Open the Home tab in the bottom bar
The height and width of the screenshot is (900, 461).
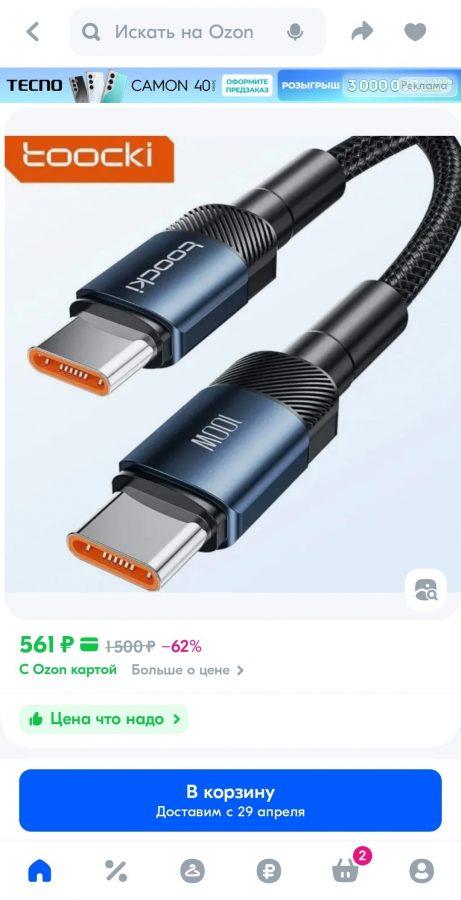click(40, 871)
